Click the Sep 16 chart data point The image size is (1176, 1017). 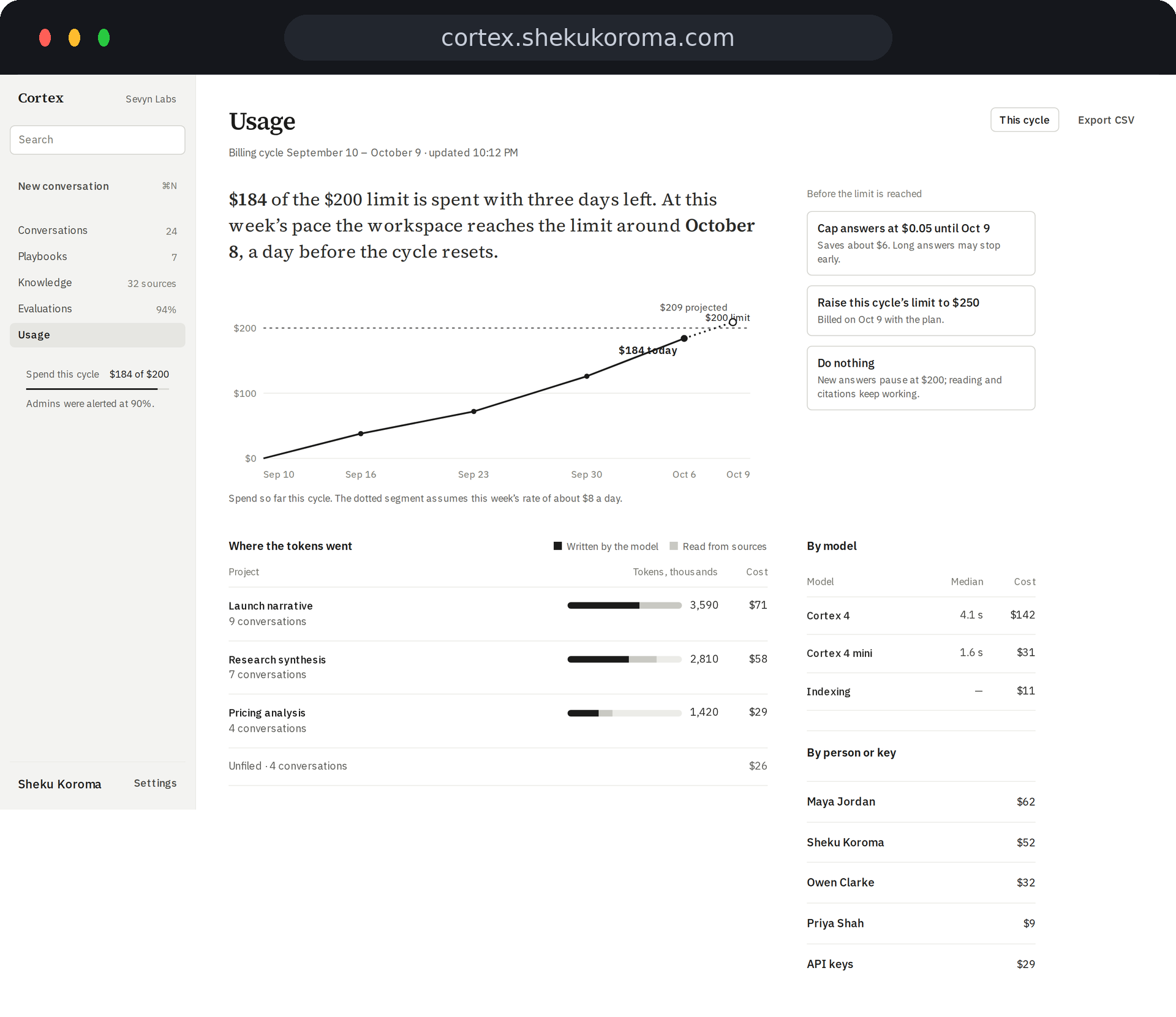[361, 433]
